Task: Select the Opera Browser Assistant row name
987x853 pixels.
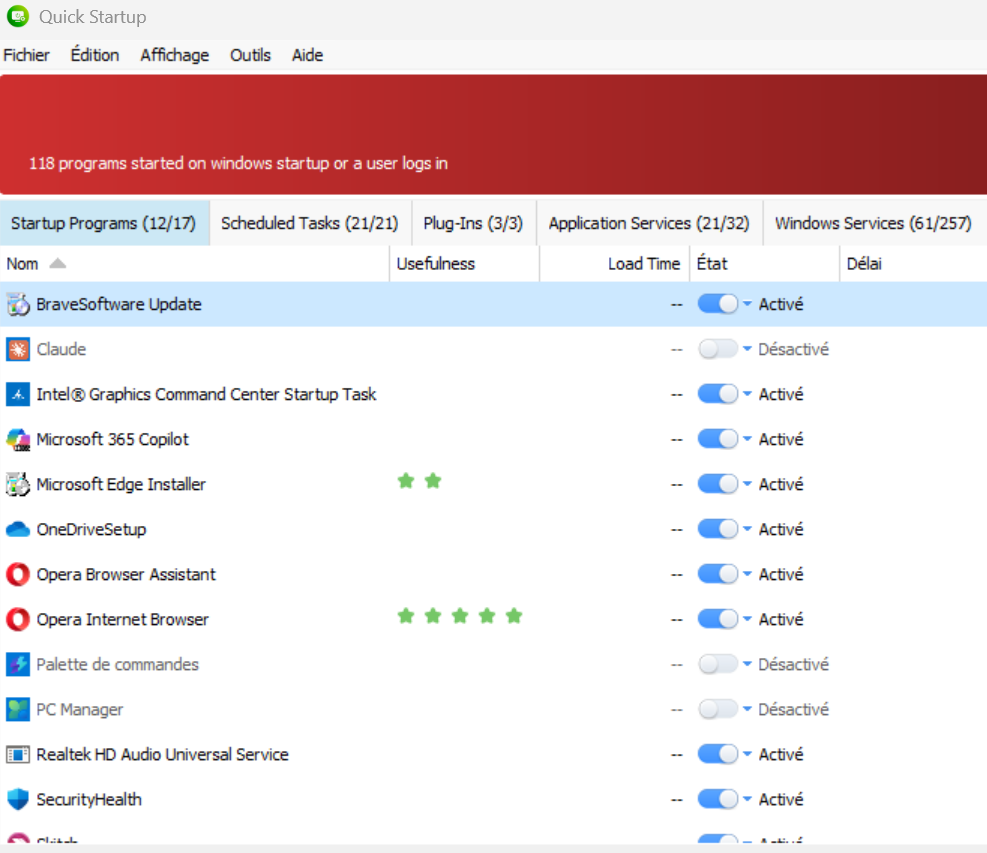Action: click(x=126, y=575)
